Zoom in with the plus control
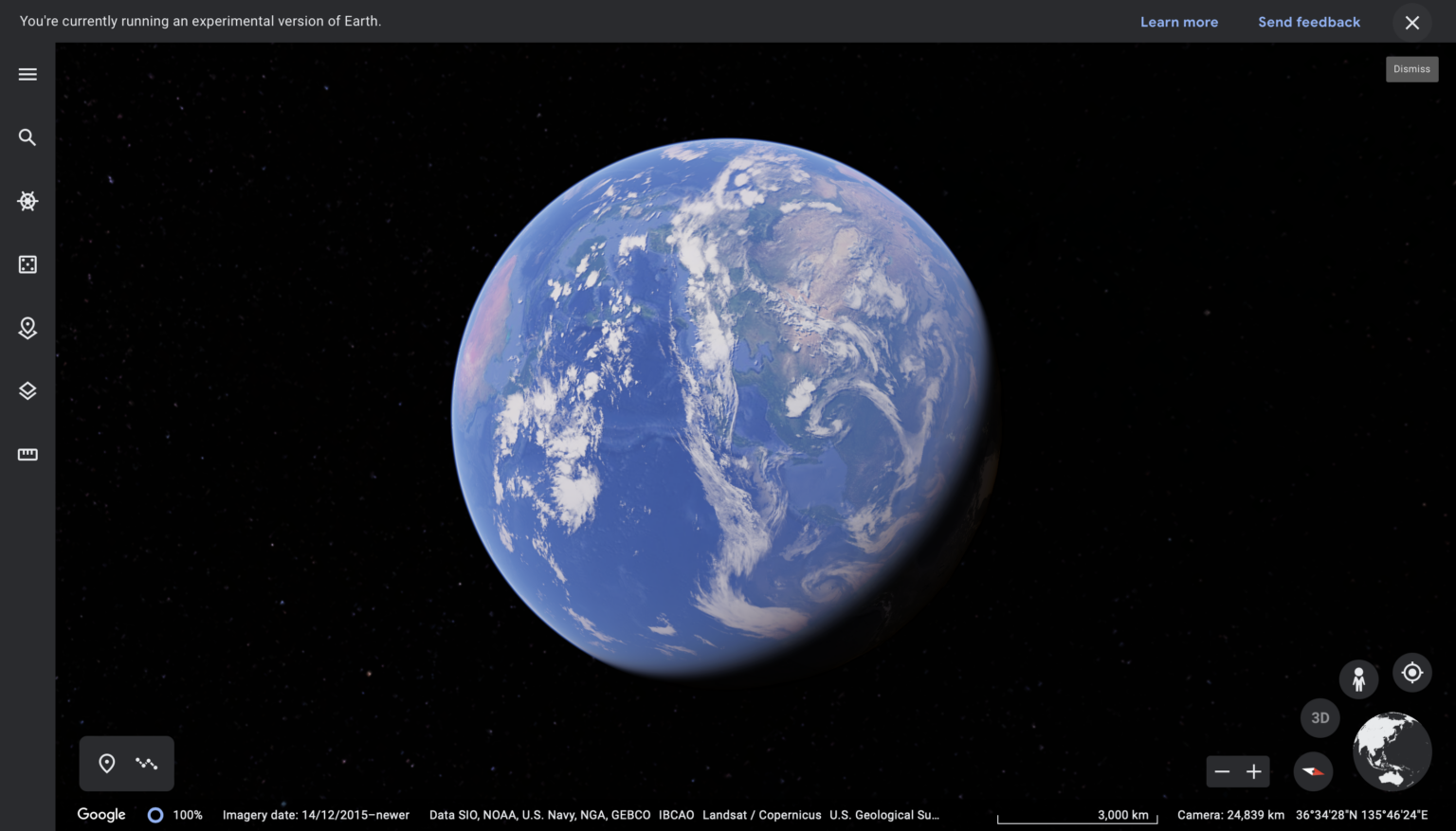The height and width of the screenshot is (831, 1456). pos(1253,771)
